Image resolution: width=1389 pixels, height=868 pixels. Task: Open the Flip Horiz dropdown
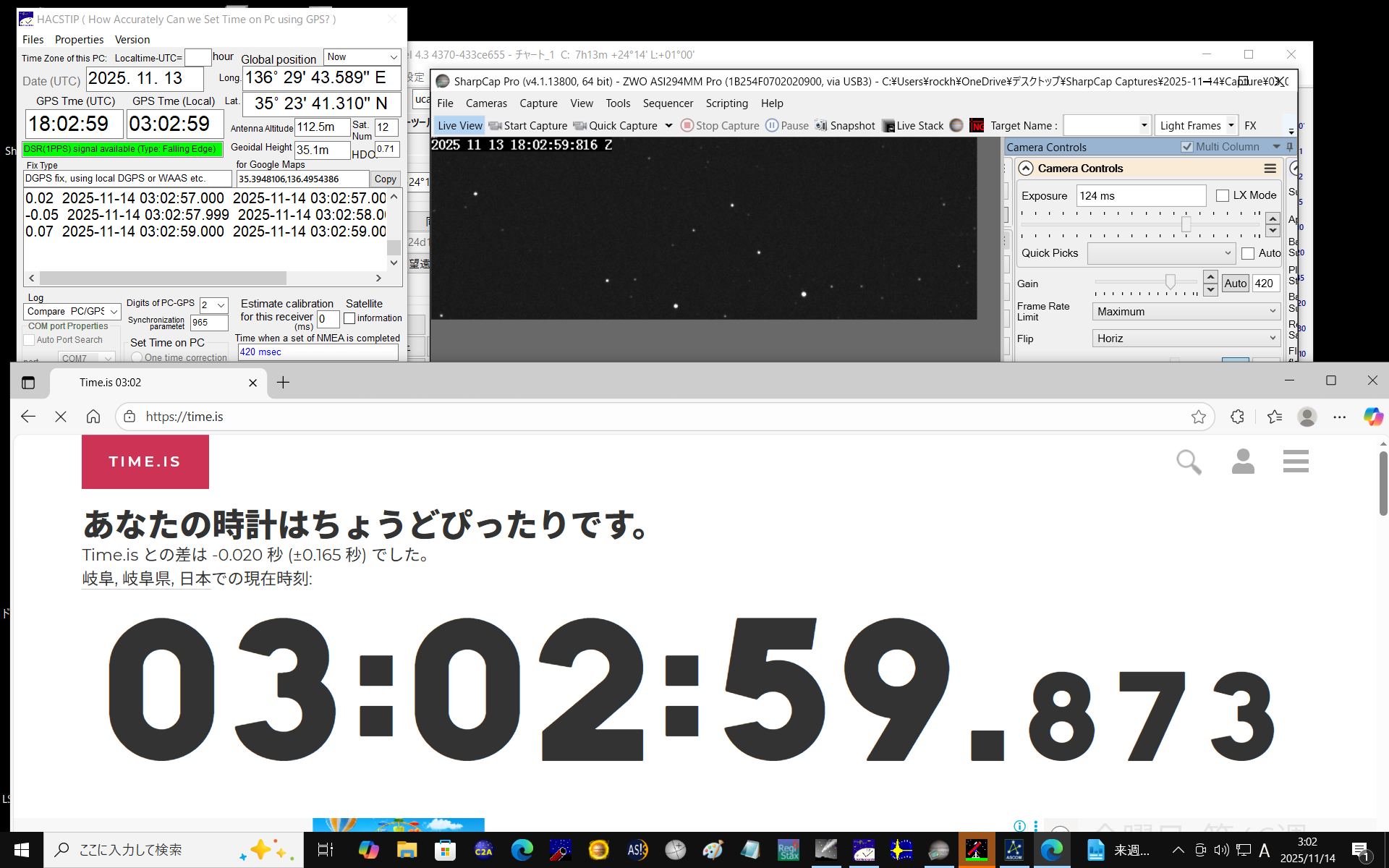(x=1186, y=339)
